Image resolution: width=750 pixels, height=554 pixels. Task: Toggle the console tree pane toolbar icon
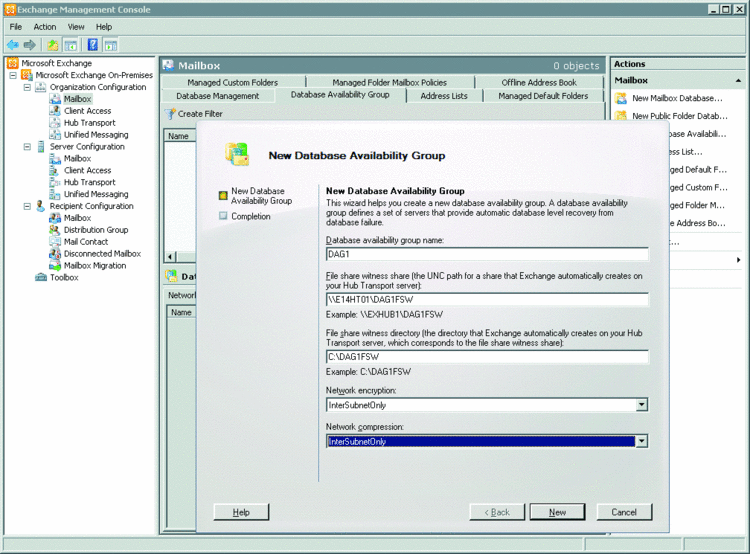point(70,45)
